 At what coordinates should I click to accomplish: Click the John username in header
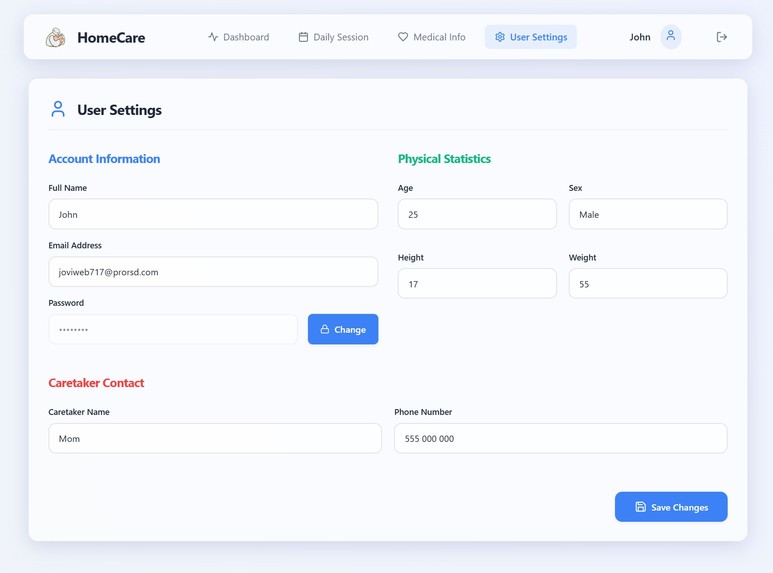pyautogui.click(x=640, y=37)
